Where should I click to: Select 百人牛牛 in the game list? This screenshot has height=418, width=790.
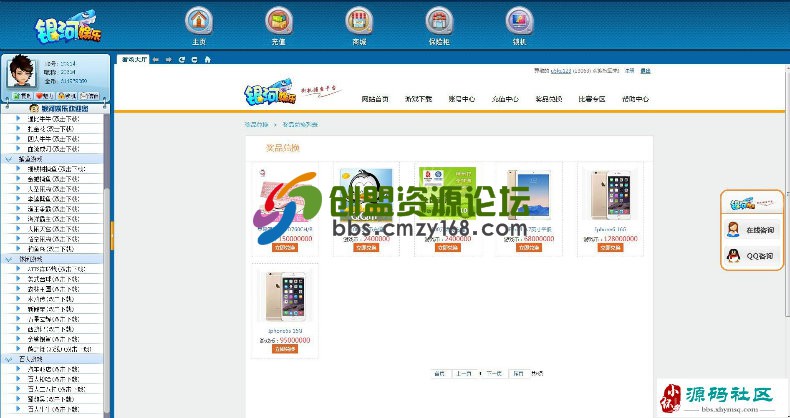click(52, 409)
